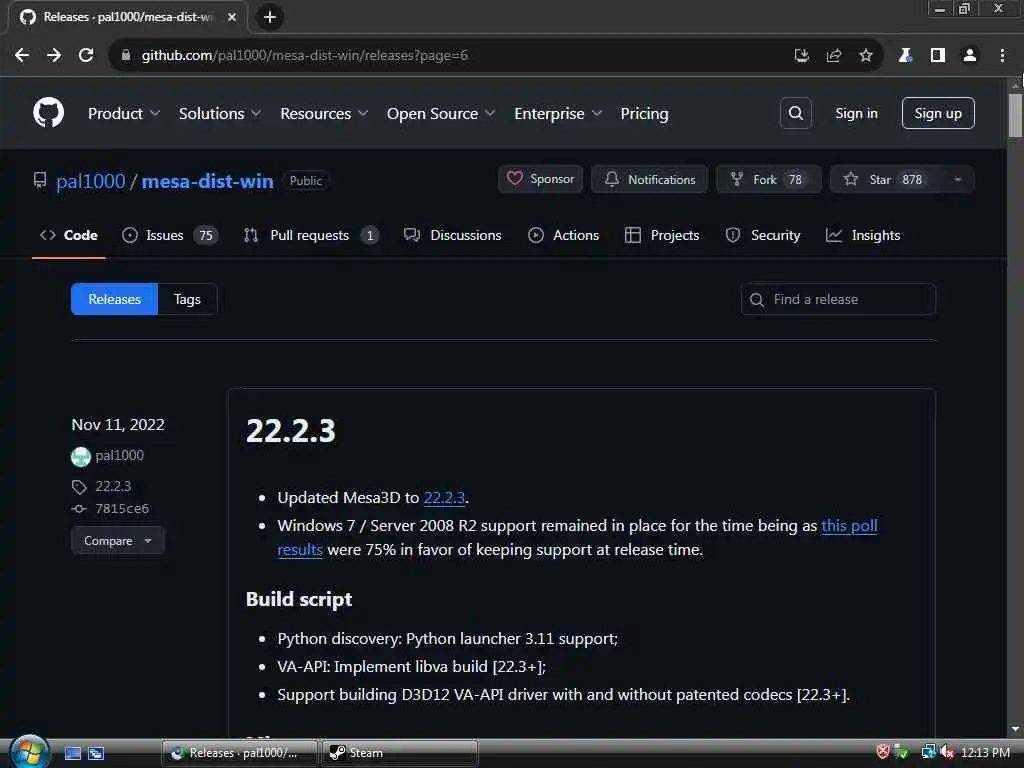Image resolution: width=1024 pixels, height=768 pixels.
Task: Open Chrome three-dot menu
Action: point(1002,56)
